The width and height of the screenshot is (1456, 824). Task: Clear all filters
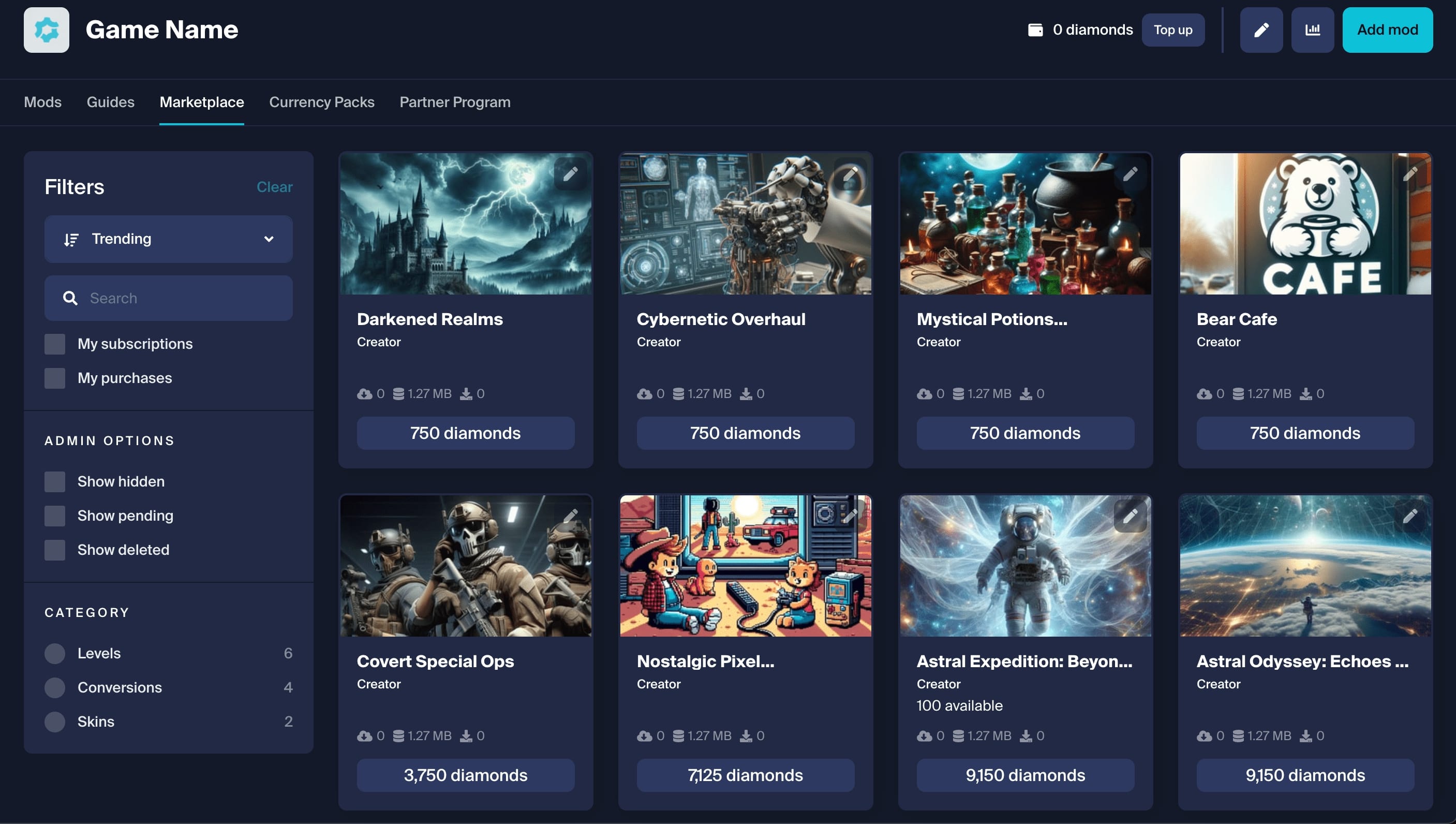coord(274,187)
